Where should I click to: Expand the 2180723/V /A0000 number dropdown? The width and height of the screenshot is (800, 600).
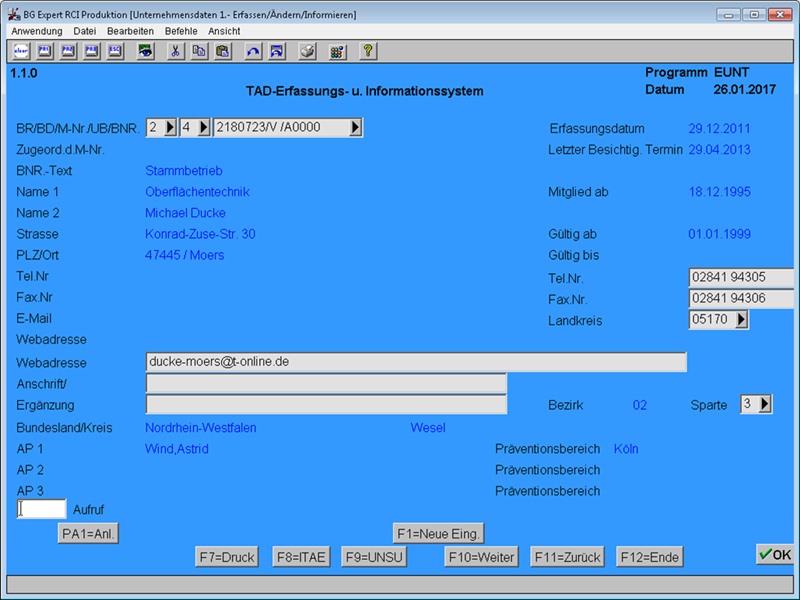pos(355,128)
